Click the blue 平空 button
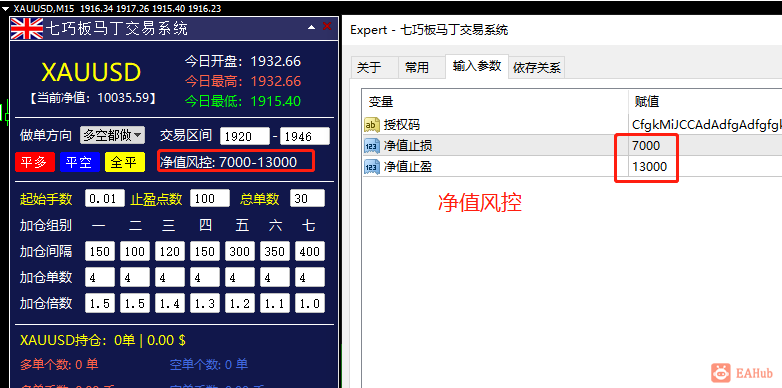The width and height of the screenshot is (782, 388). 79,163
